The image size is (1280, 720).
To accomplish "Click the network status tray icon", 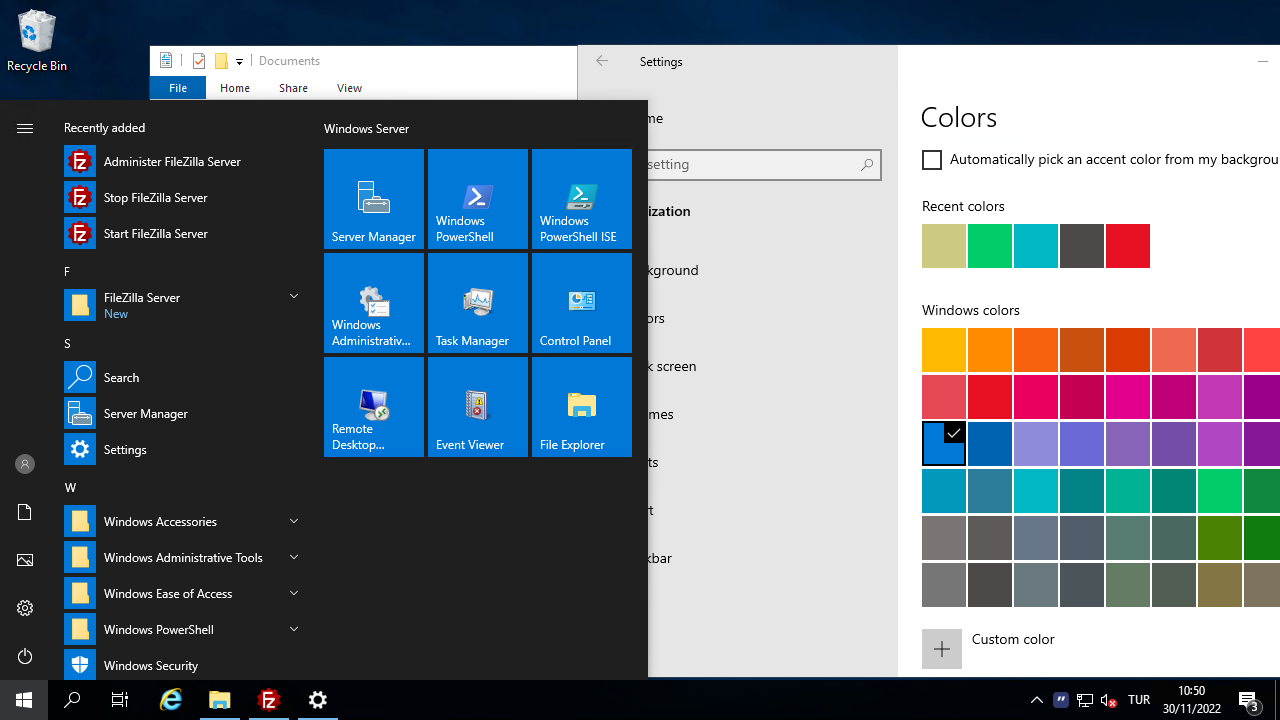I will pos(1085,700).
